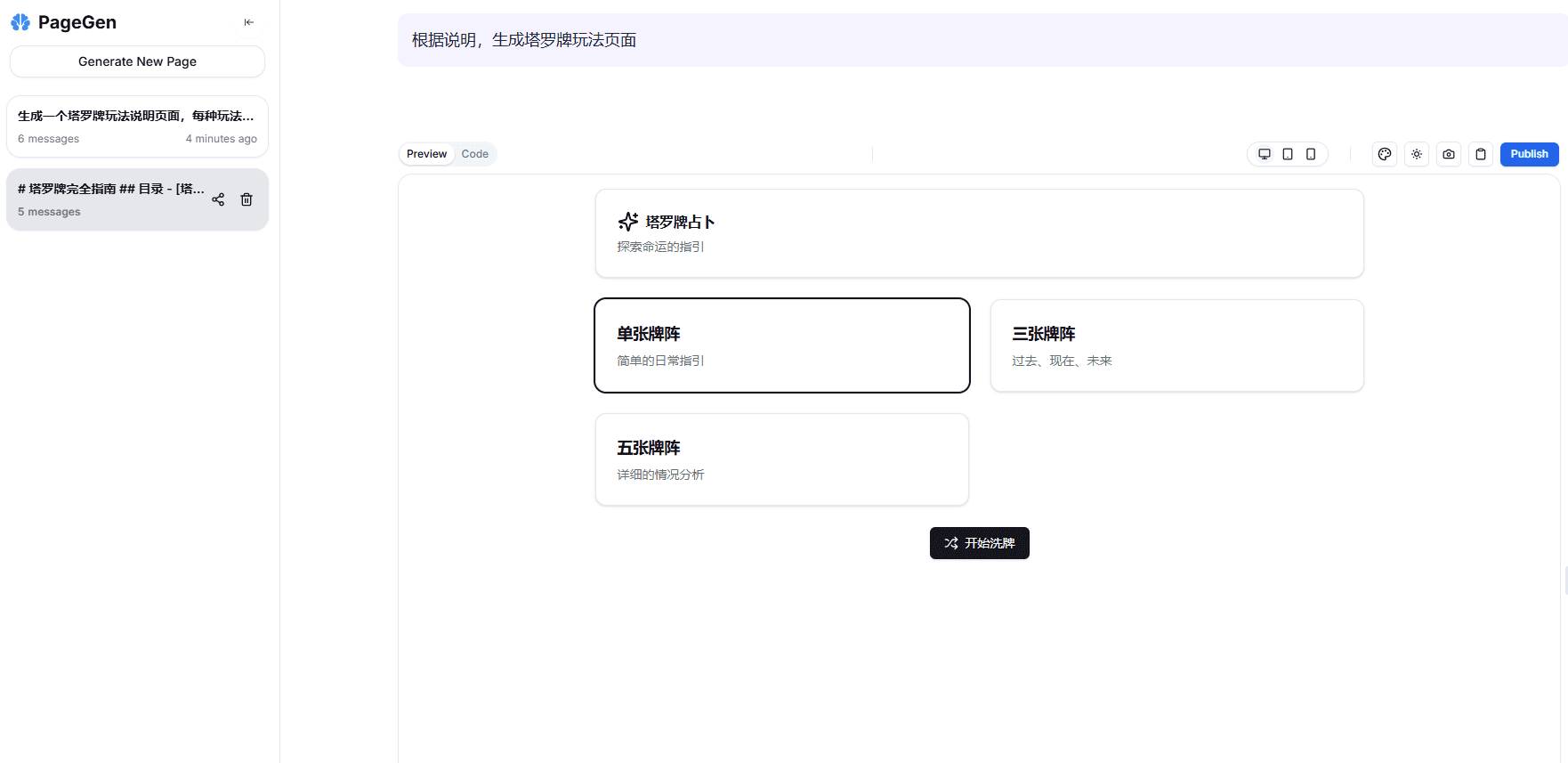The height and width of the screenshot is (763, 1568).
Task: Select mobile phone preview device icon
Action: point(1311,154)
